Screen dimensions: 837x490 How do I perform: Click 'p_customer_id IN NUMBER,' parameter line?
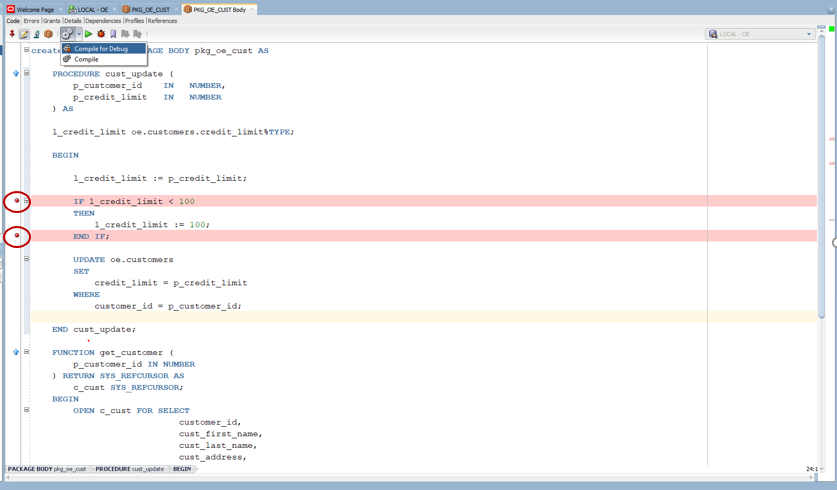coord(149,85)
